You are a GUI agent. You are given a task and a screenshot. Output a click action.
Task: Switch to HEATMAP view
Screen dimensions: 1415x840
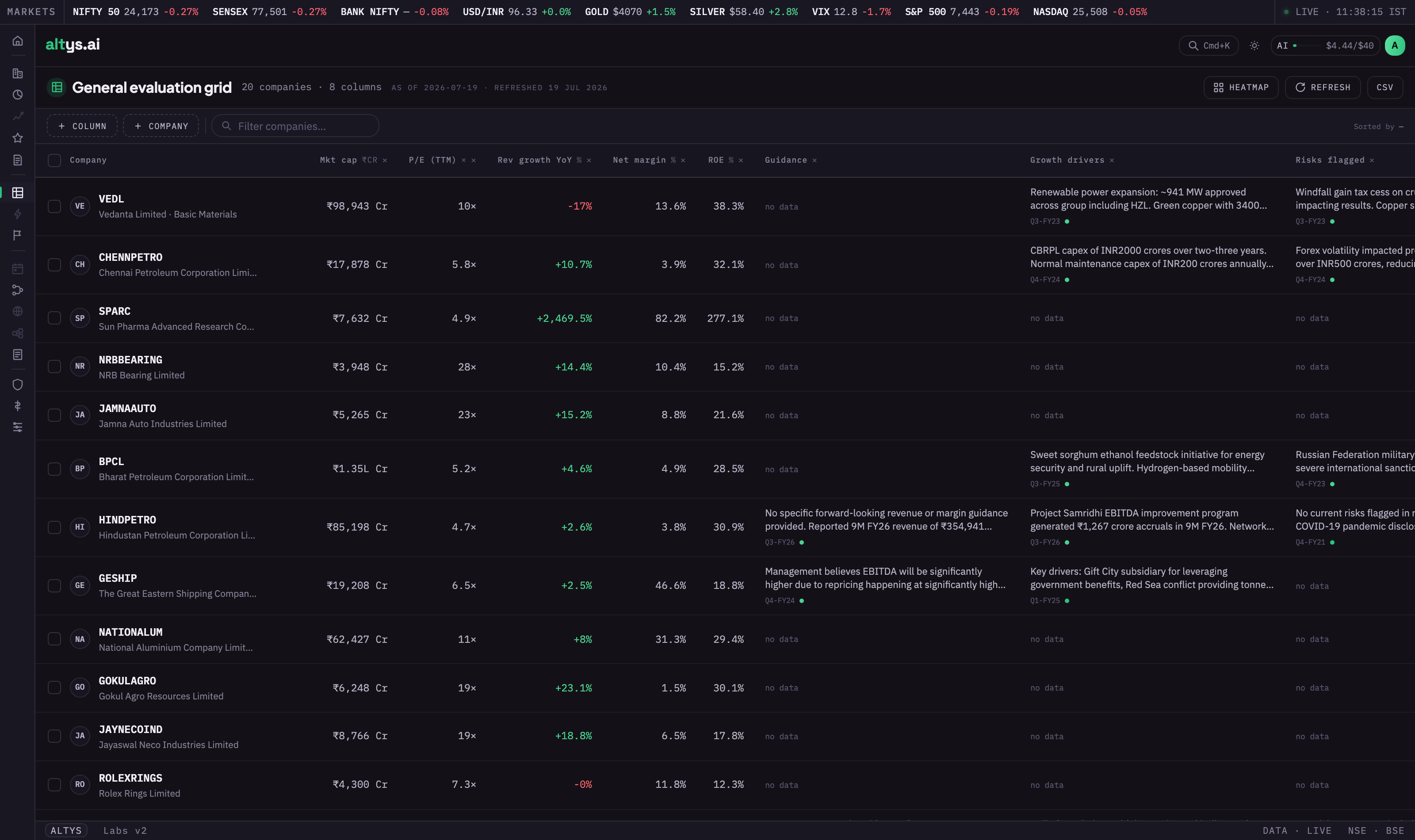point(1241,87)
